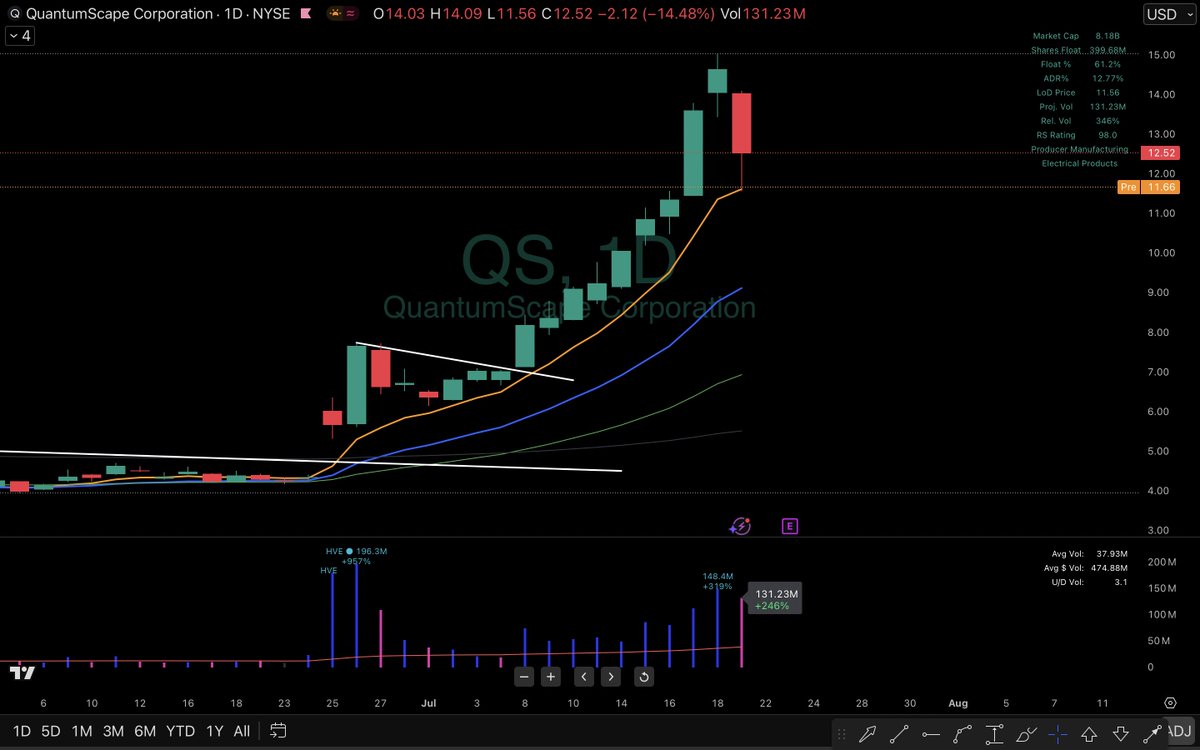Viewport: 1200px width, 750px height.
Task: Click the 148.4M +319% volume label
Action: pos(717,581)
